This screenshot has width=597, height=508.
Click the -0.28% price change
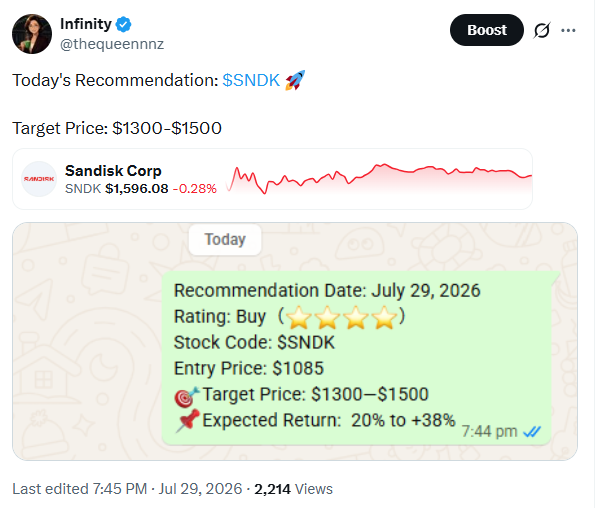coord(195,189)
